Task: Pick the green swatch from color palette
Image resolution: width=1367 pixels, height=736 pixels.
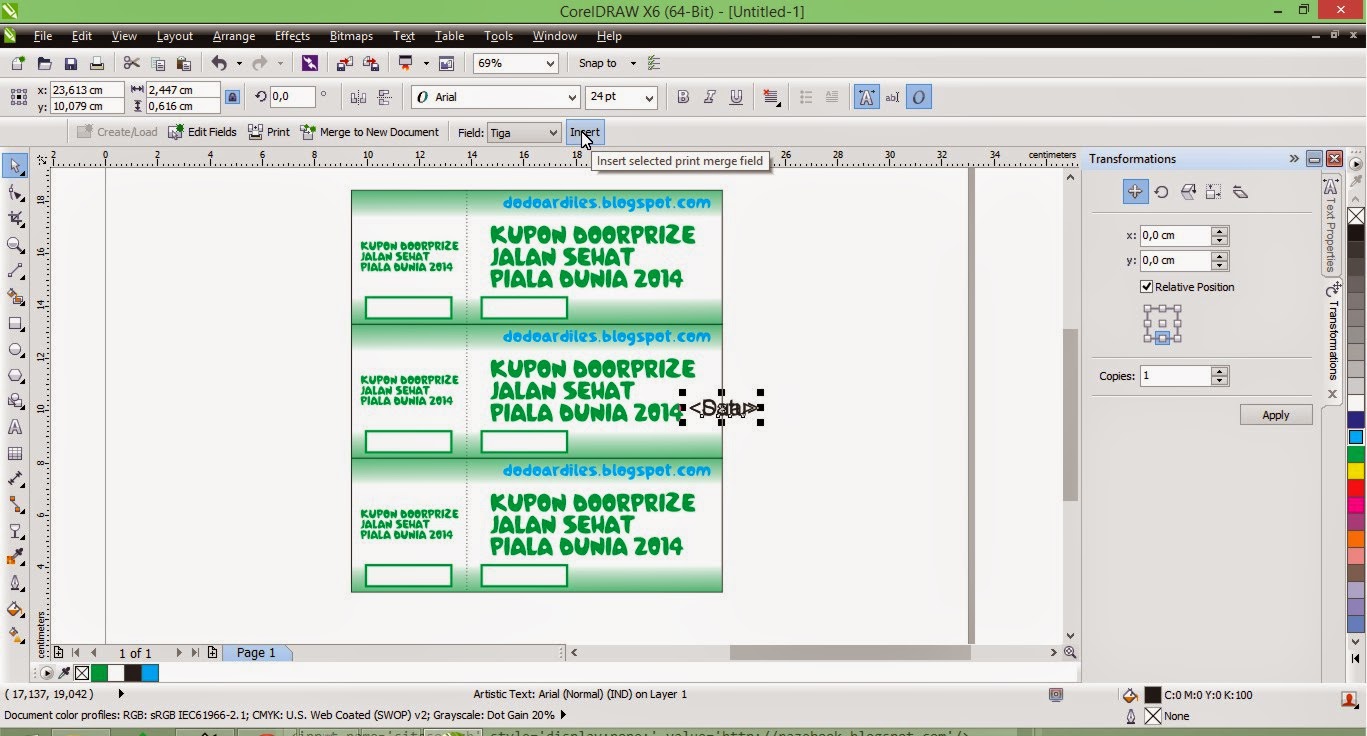Action: pos(1355,453)
